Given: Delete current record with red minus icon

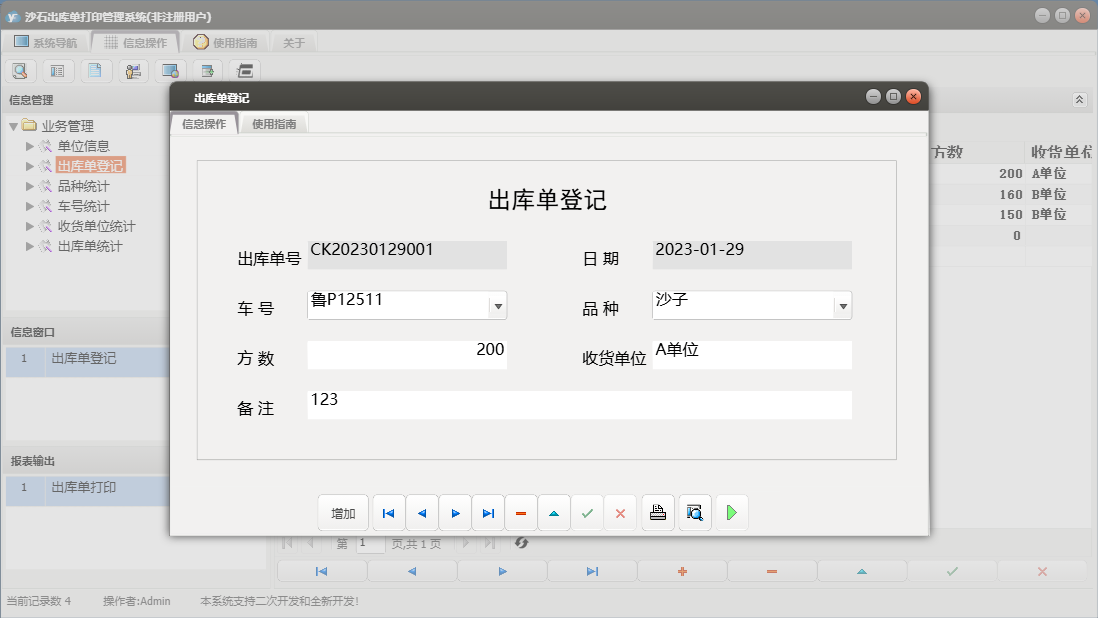Looking at the screenshot, I should pyautogui.click(x=520, y=512).
